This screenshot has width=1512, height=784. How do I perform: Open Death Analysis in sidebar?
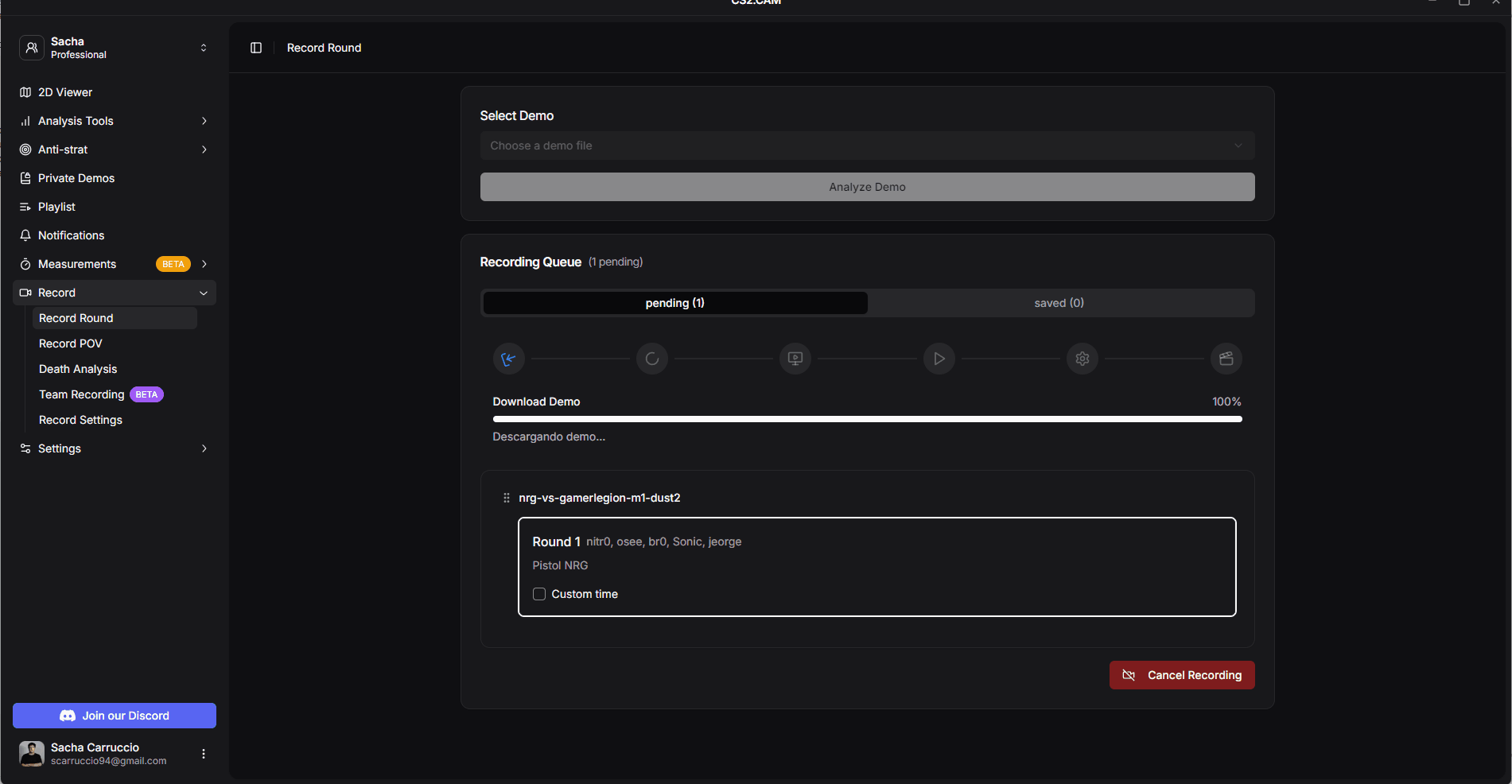click(x=78, y=369)
